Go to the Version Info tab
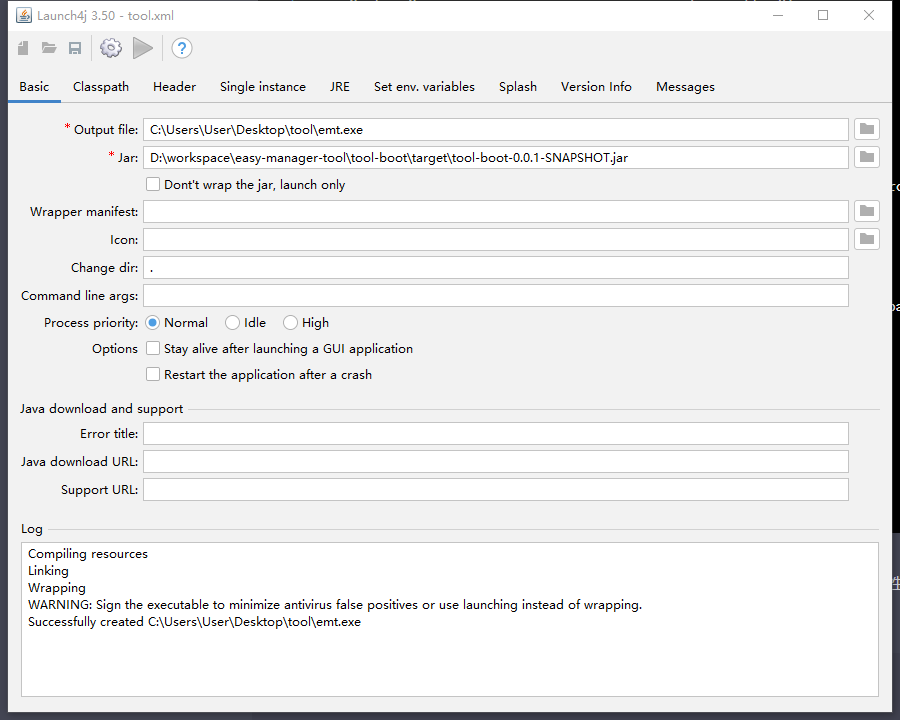Viewport: 900px width, 720px height. (x=596, y=87)
